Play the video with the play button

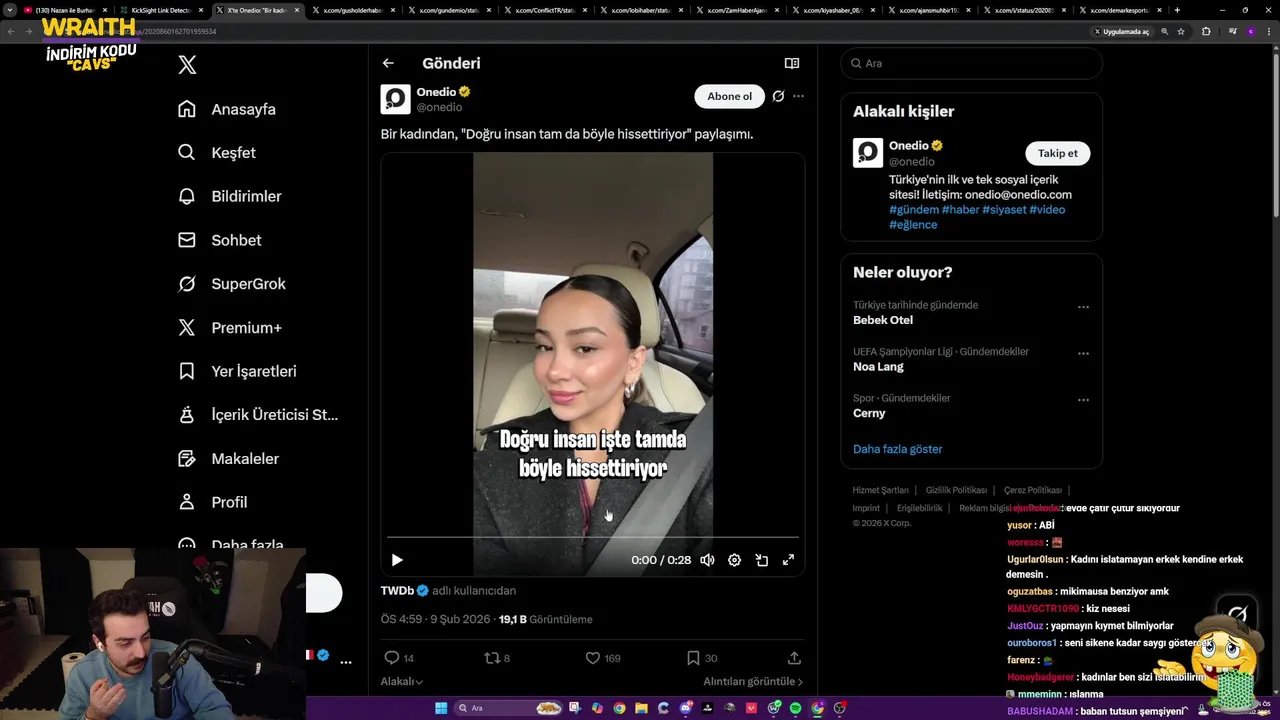pyautogui.click(x=397, y=560)
